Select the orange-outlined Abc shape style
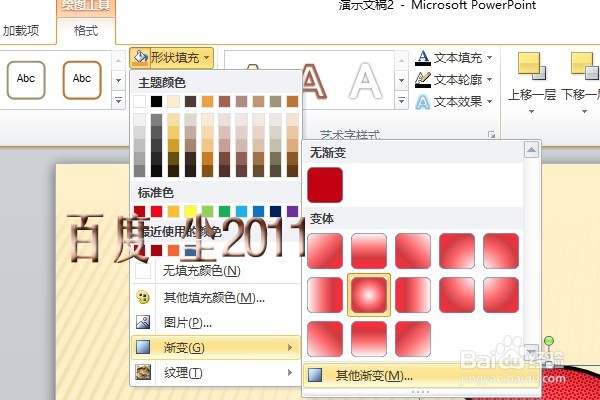The width and height of the screenshot is (600, 400). pos(82,80)
